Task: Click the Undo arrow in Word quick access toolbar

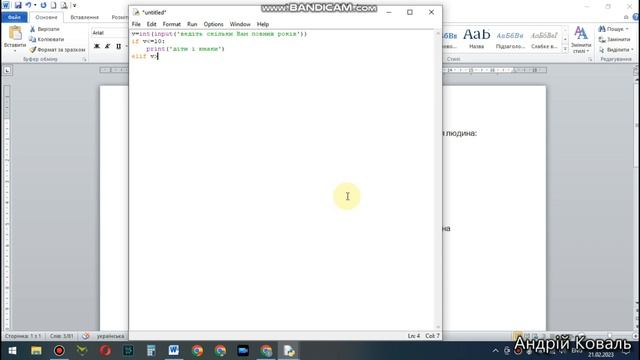Action: (28, 5)
